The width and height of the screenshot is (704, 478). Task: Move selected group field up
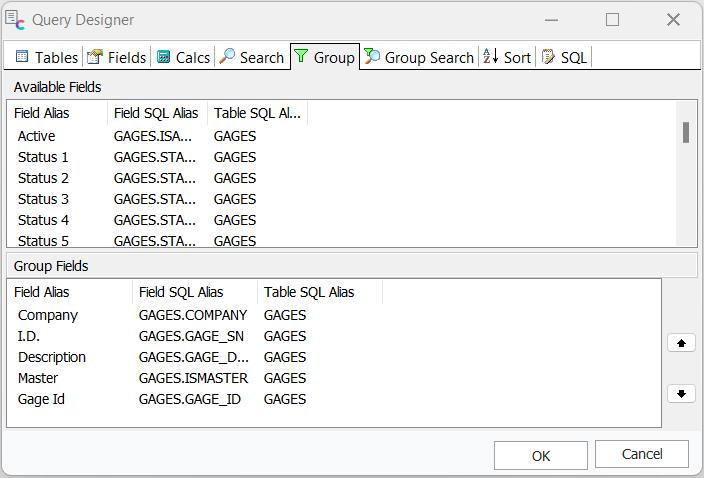click(681, 343)
